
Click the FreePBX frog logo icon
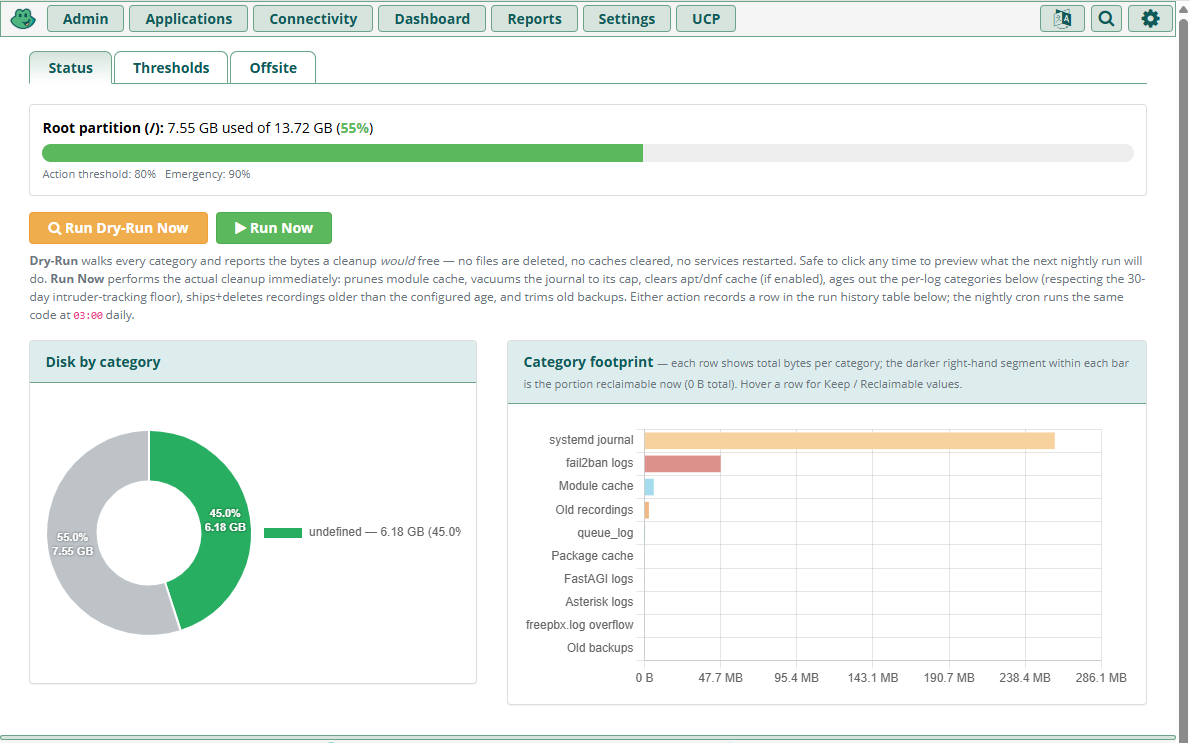click(x=23, y=18)
